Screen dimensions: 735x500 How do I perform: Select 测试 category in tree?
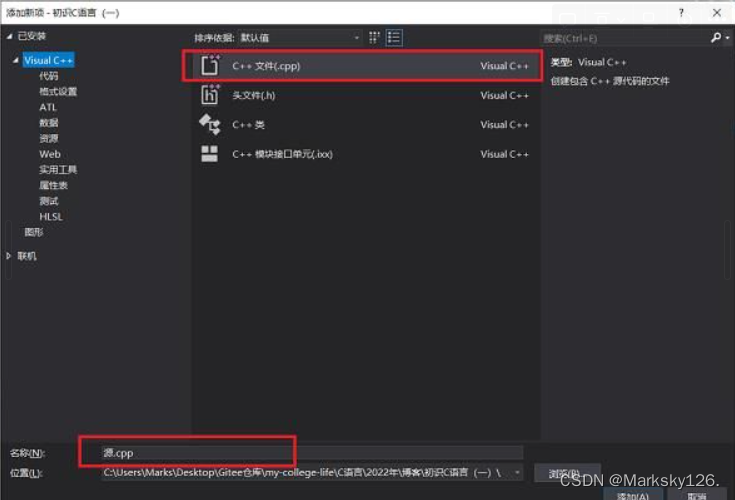49,201
